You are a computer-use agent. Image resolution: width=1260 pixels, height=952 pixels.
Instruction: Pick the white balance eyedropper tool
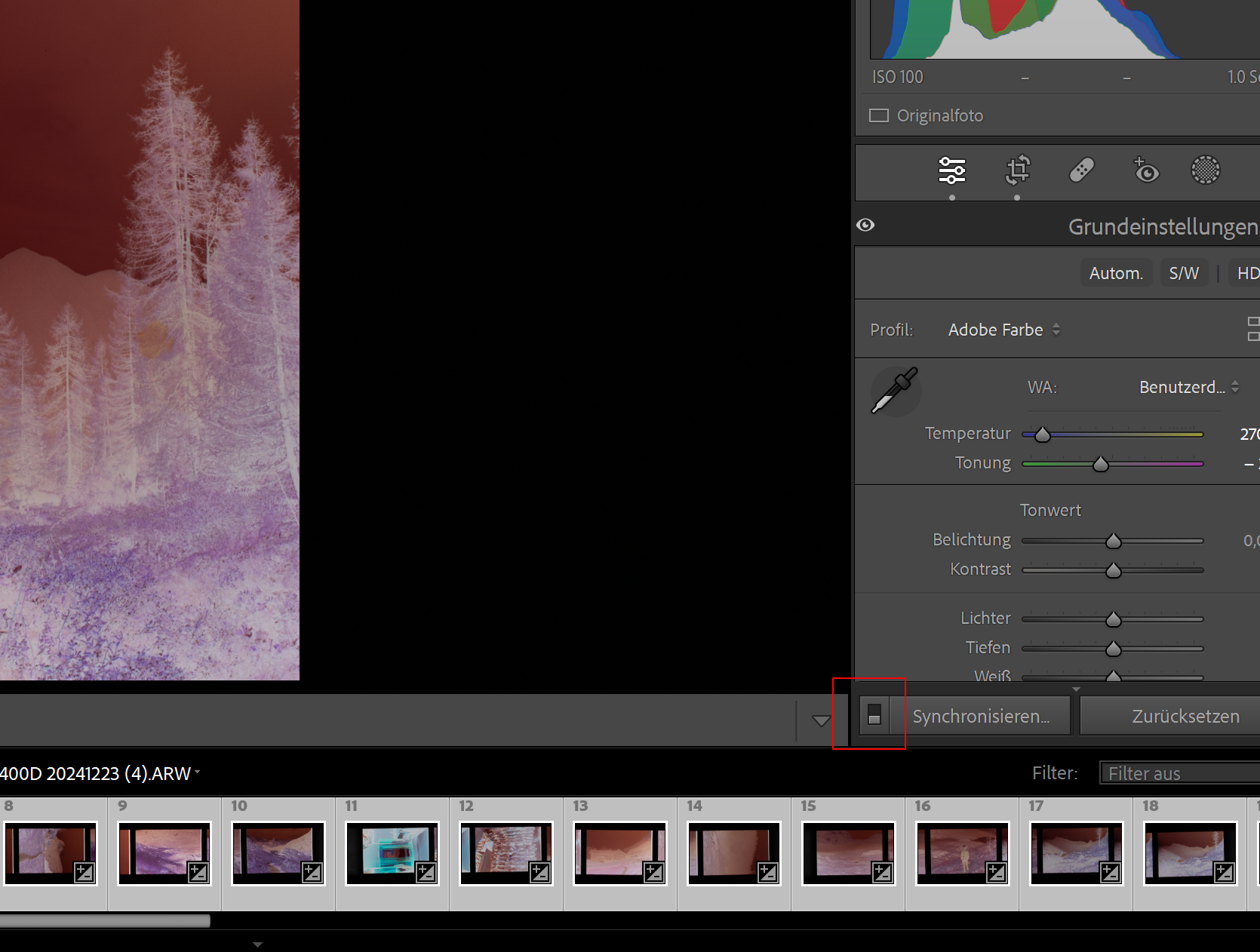click(x=895, y=391)
